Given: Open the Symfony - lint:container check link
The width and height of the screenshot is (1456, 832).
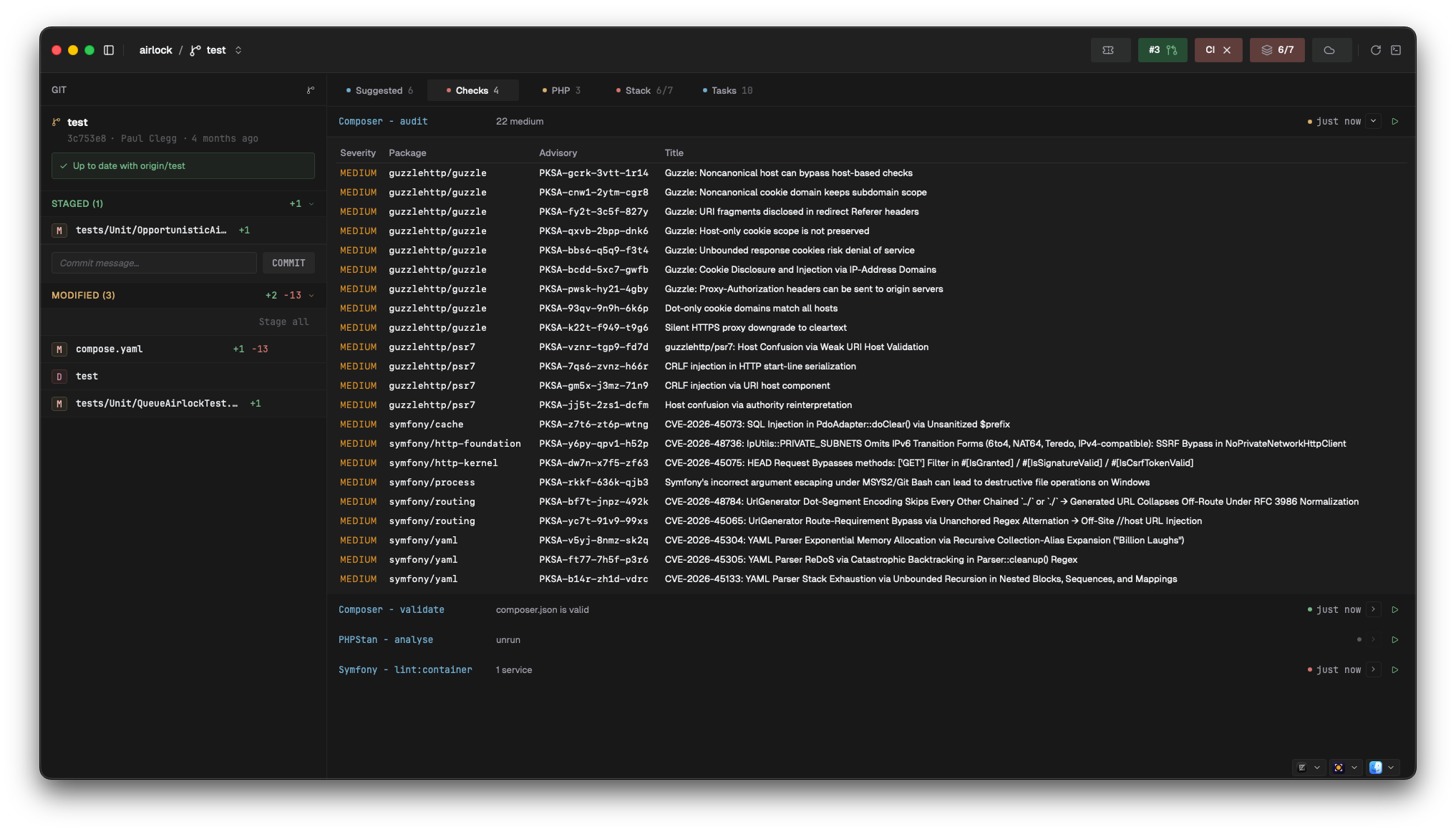Looking at the screenshot, I should tap(405, 670).
